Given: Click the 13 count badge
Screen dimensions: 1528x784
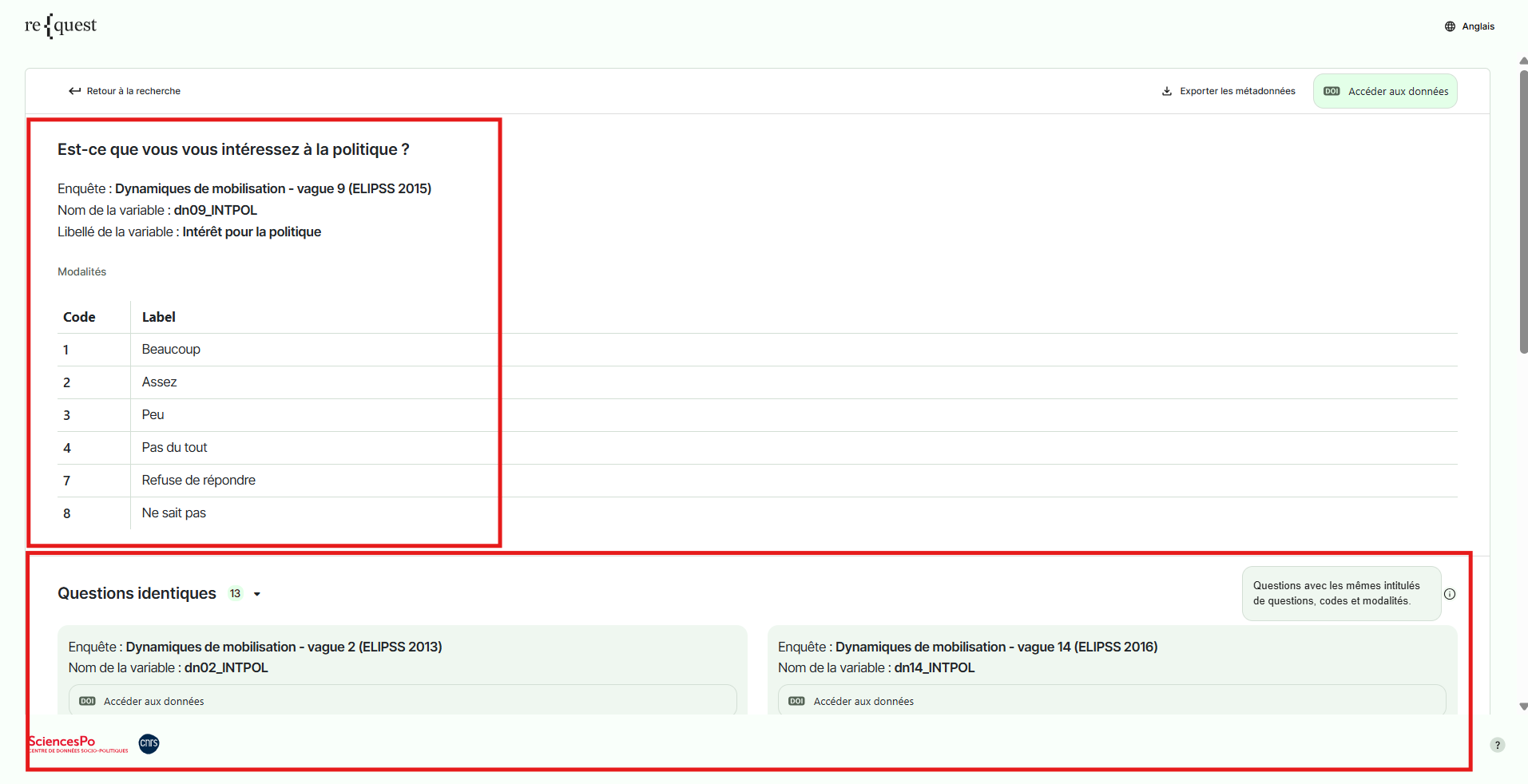Looking at the screenshot, I should pyautogui.click(x=235, y=593).
